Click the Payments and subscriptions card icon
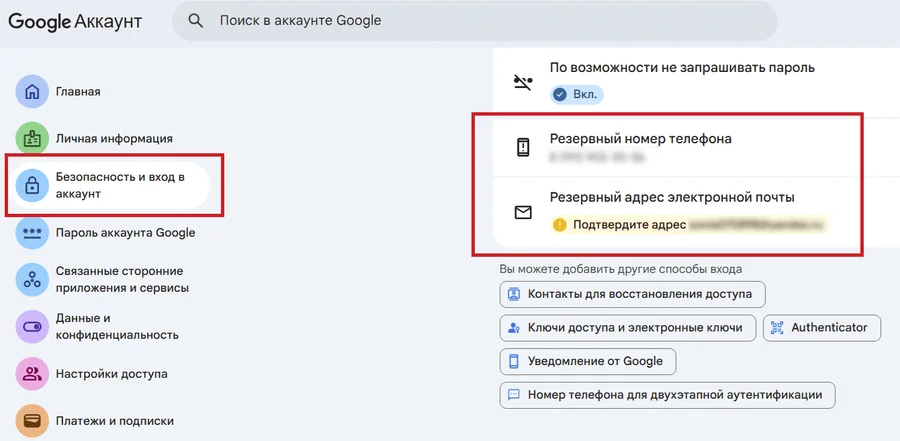Screen dimensions: 900x441 (32, 421)
